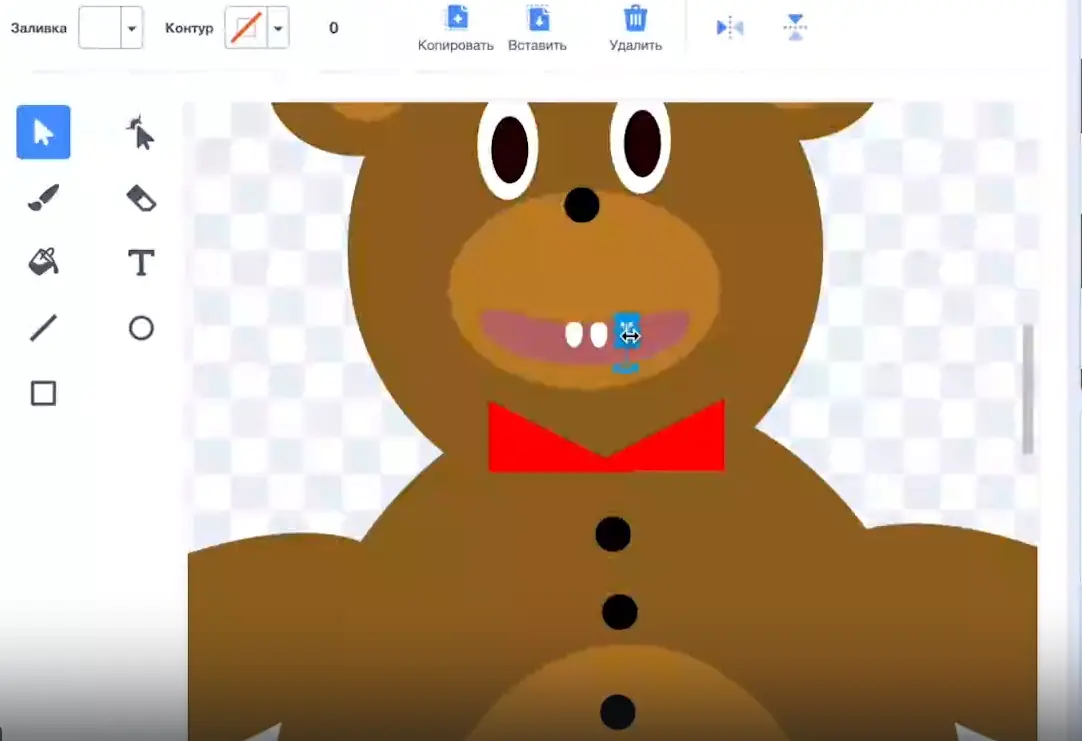Image resolution: width=1082 pixels, height=741 pixels.
Task: Select the Circle tool
Action: click(141, 328)
